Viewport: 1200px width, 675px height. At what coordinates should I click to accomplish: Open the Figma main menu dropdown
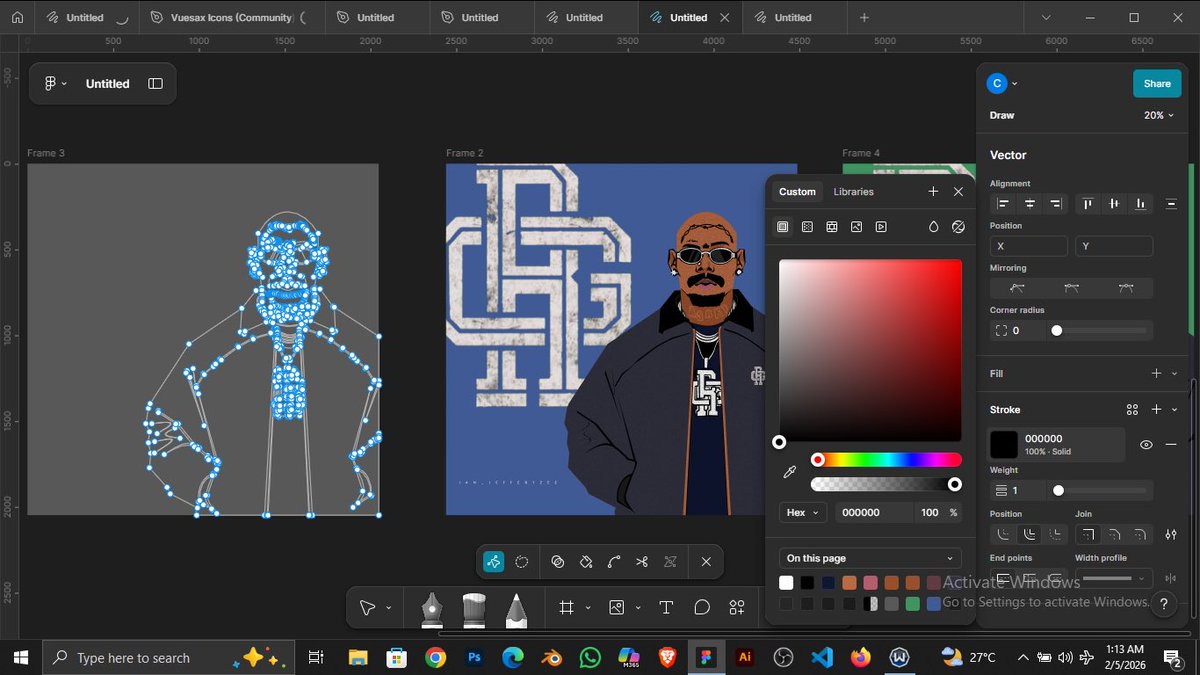(55, 84)
